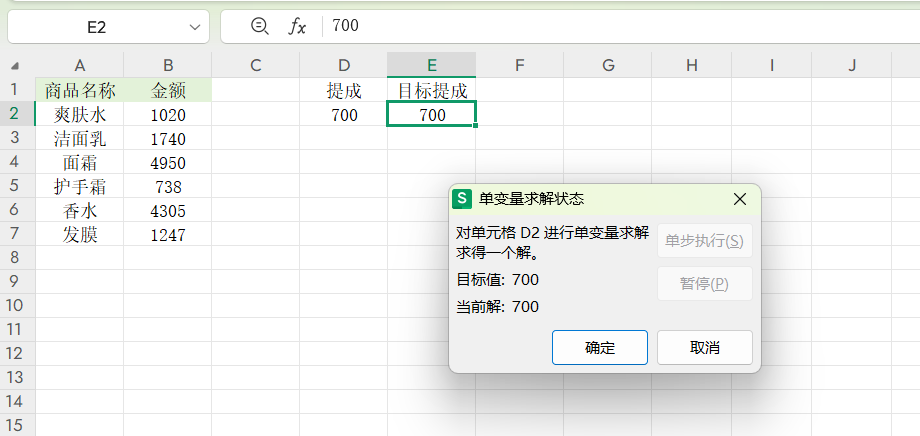Select row 13 header

[18, 378]
